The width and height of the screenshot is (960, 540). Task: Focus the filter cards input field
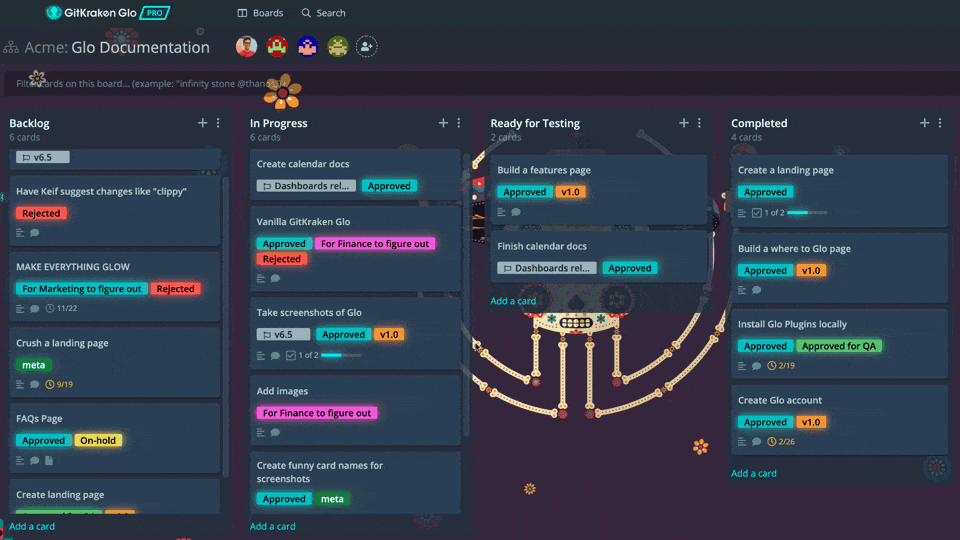[x=482, y=83]
